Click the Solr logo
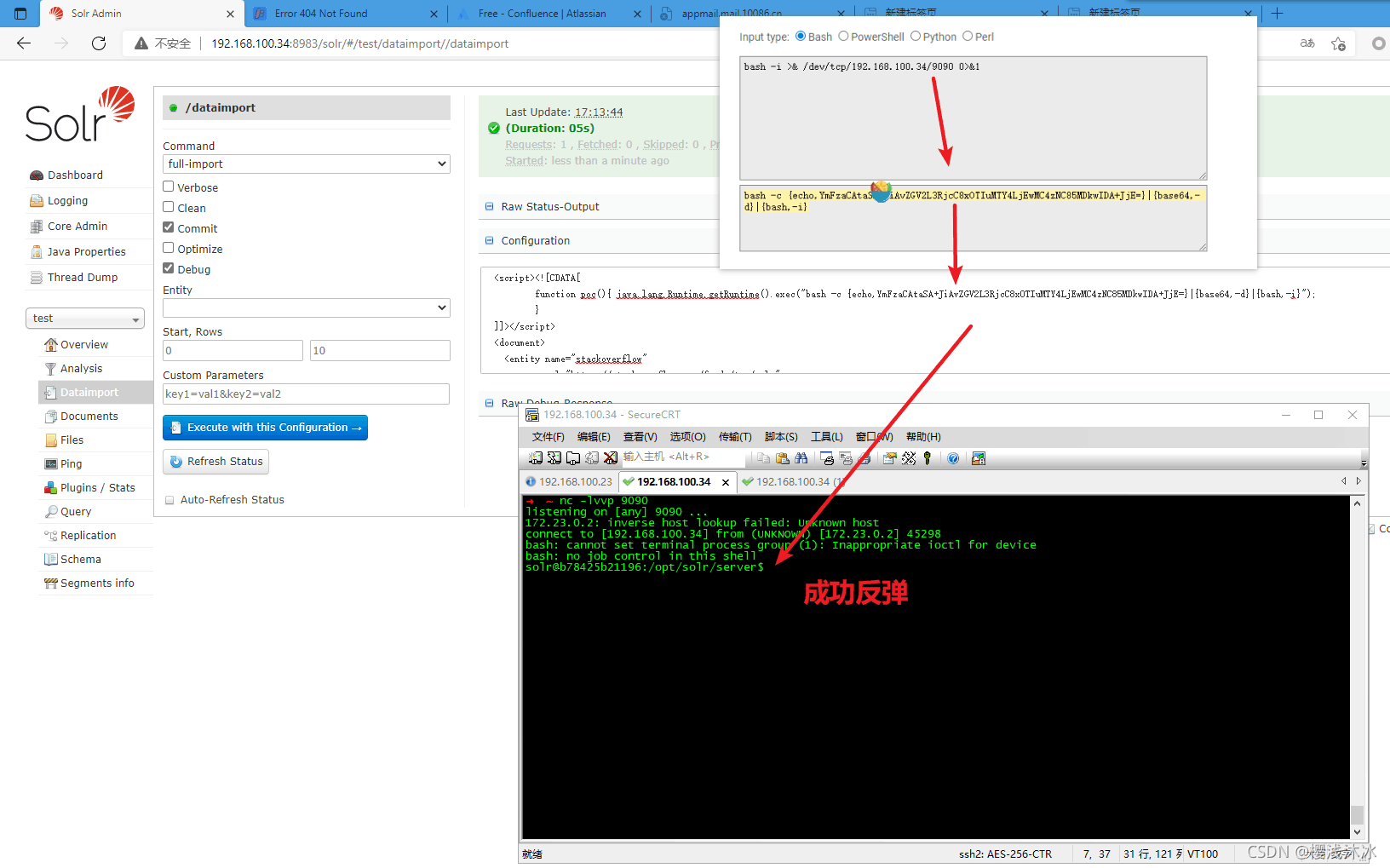Screen dimensions: 1390x868 [x=80, y=114]
